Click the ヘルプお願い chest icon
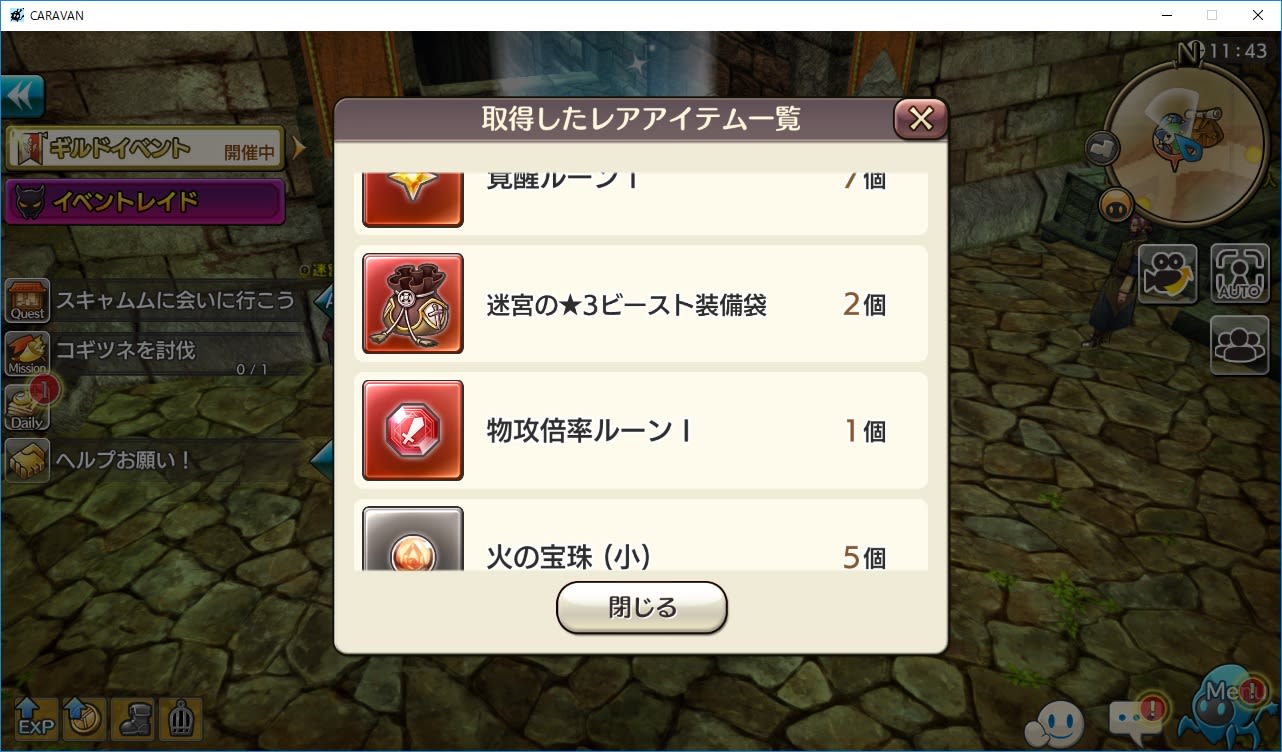The height and width of the screenshot is (752, 1282). coord(28,461)
